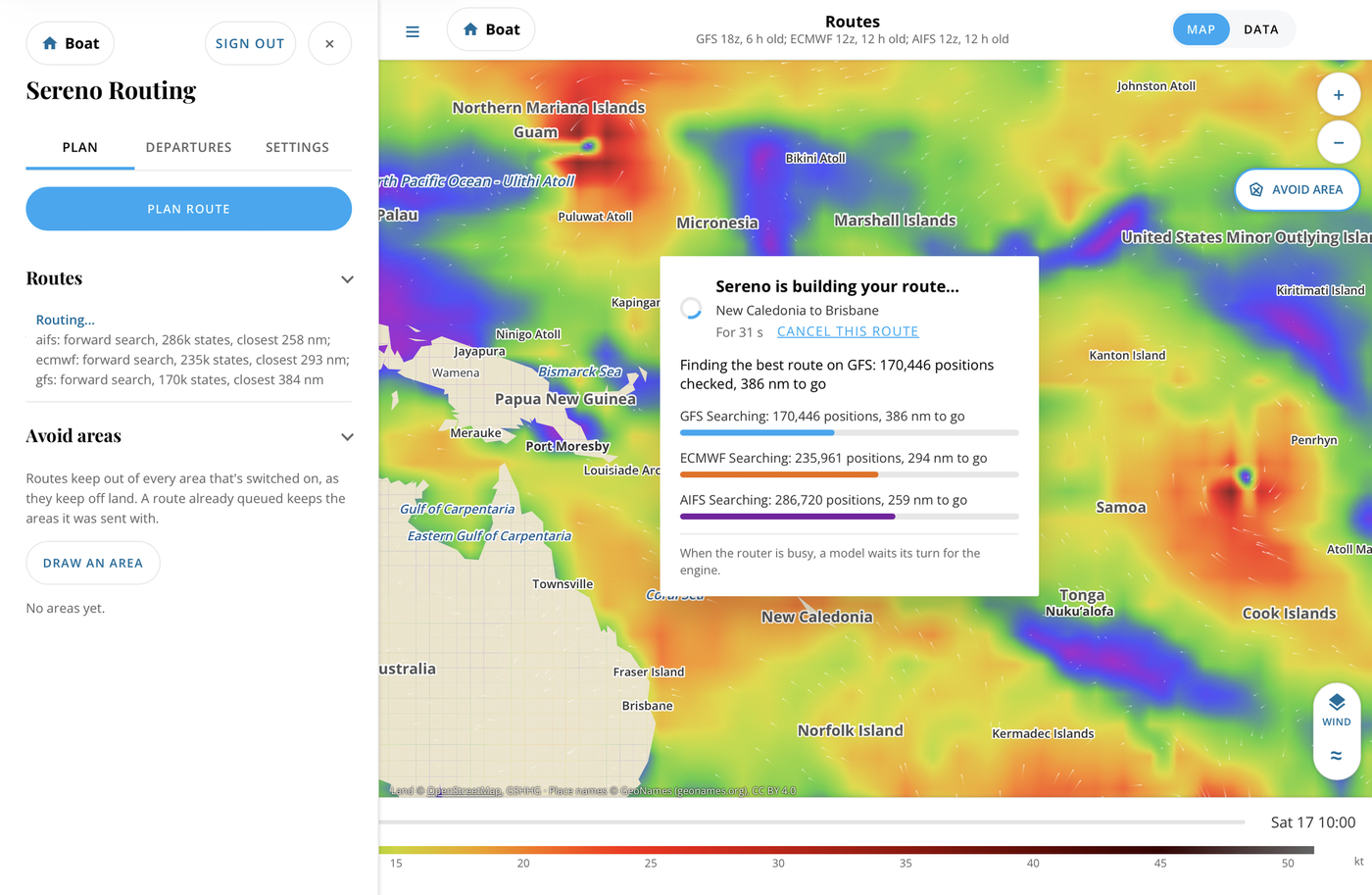Viewport: 1372px width, 895px height.
Task: Click the Penrhyn map label
Action: [x=1314, y=440]
